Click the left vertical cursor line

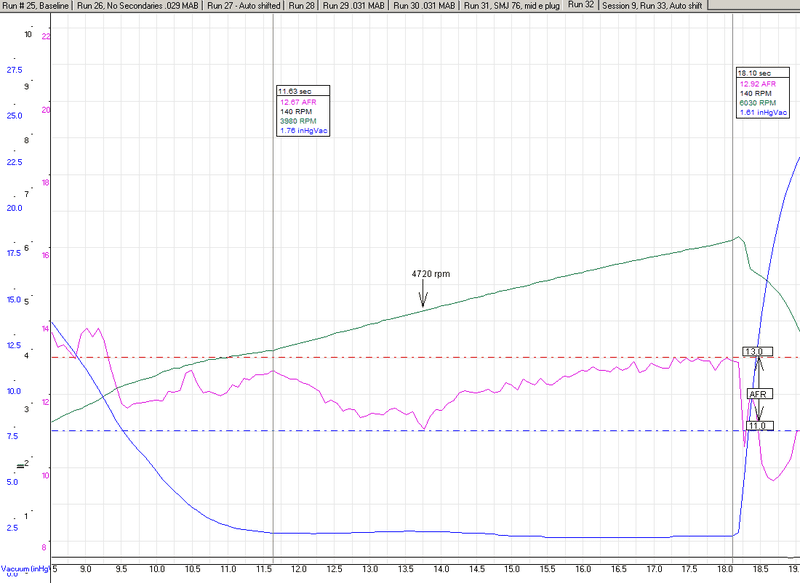272,300
